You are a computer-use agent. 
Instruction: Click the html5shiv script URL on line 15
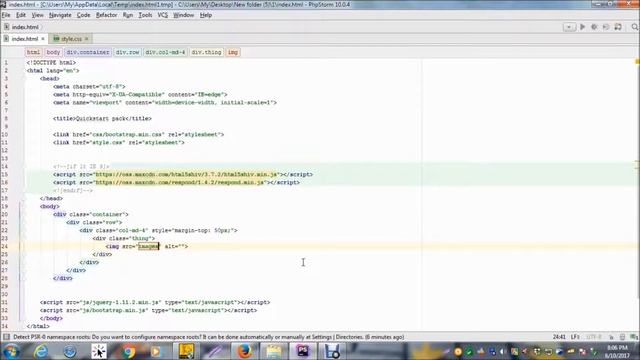coord(186,174)
